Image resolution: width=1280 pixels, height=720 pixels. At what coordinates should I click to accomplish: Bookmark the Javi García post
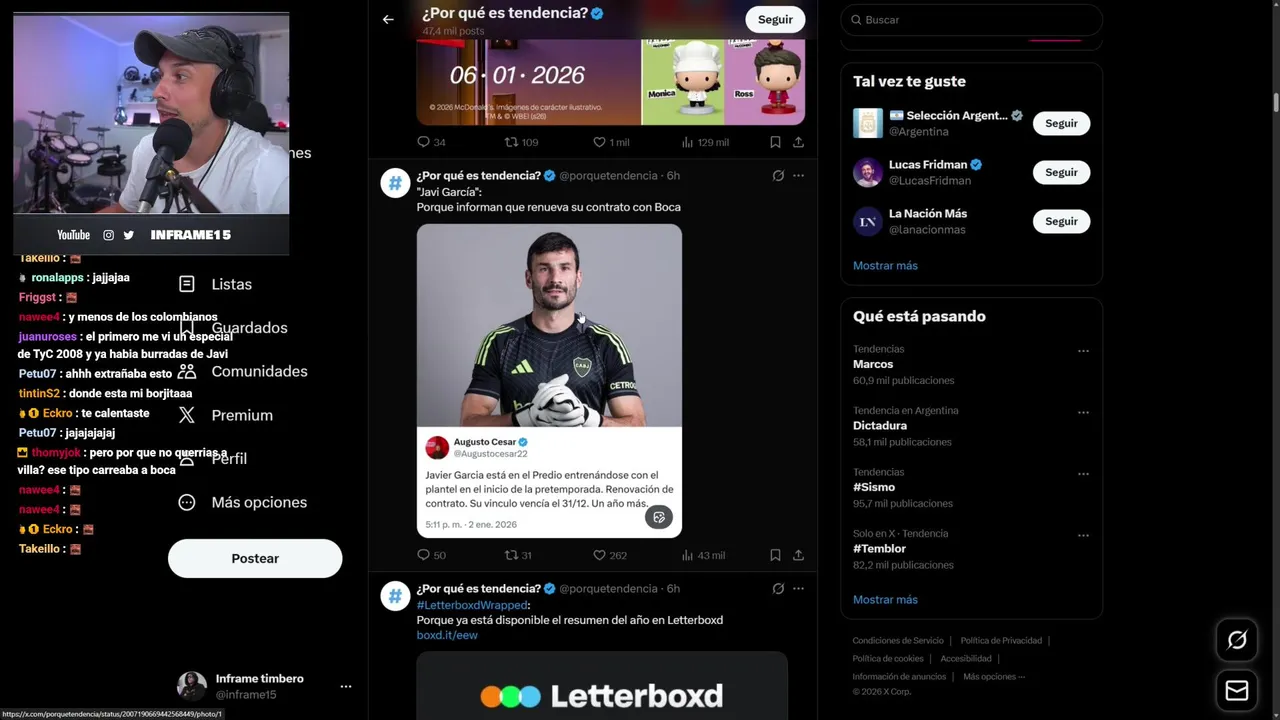(x=775, y=555)
